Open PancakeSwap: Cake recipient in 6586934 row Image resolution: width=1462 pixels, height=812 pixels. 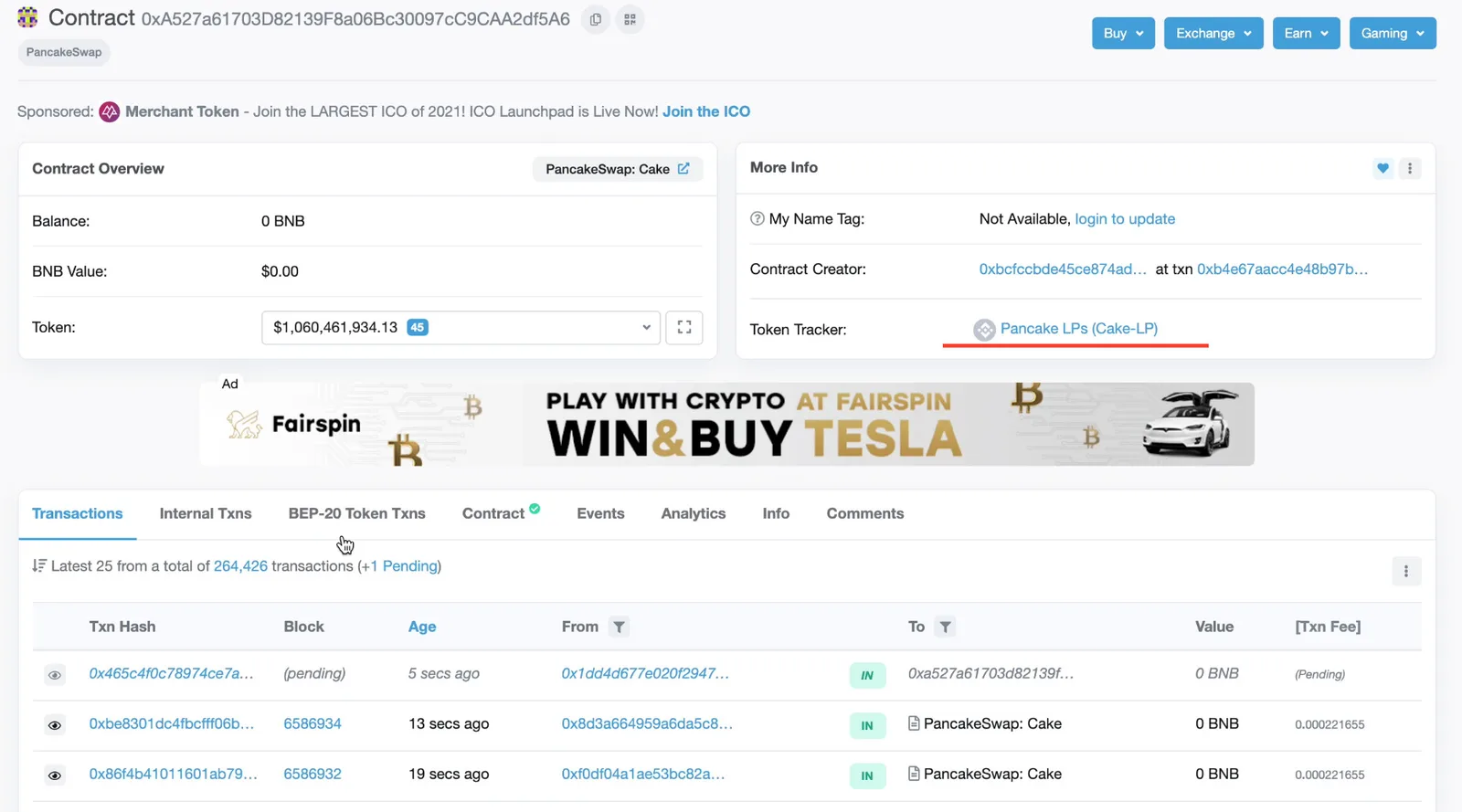[992, 724]
